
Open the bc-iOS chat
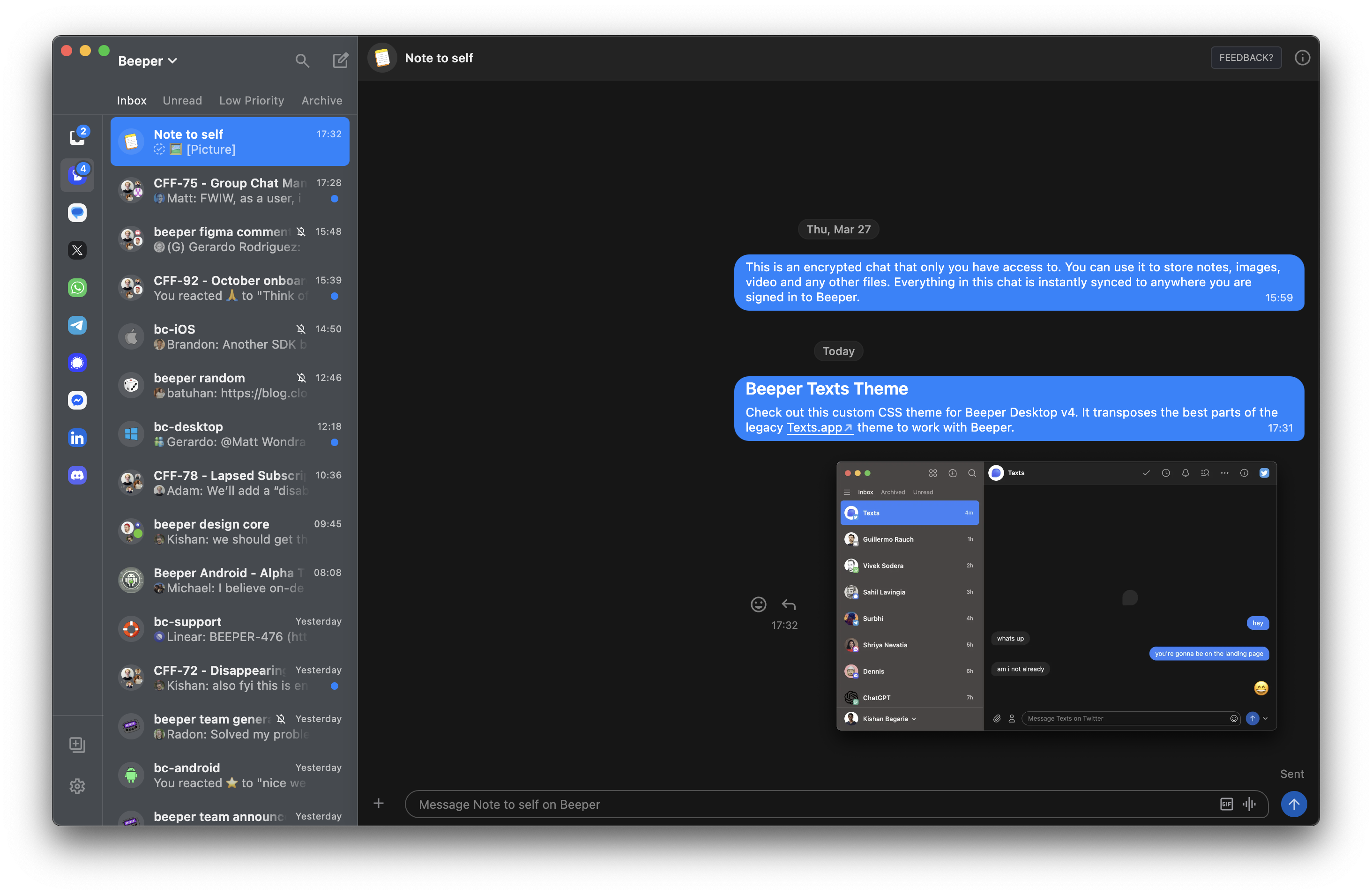pos(230,336)
